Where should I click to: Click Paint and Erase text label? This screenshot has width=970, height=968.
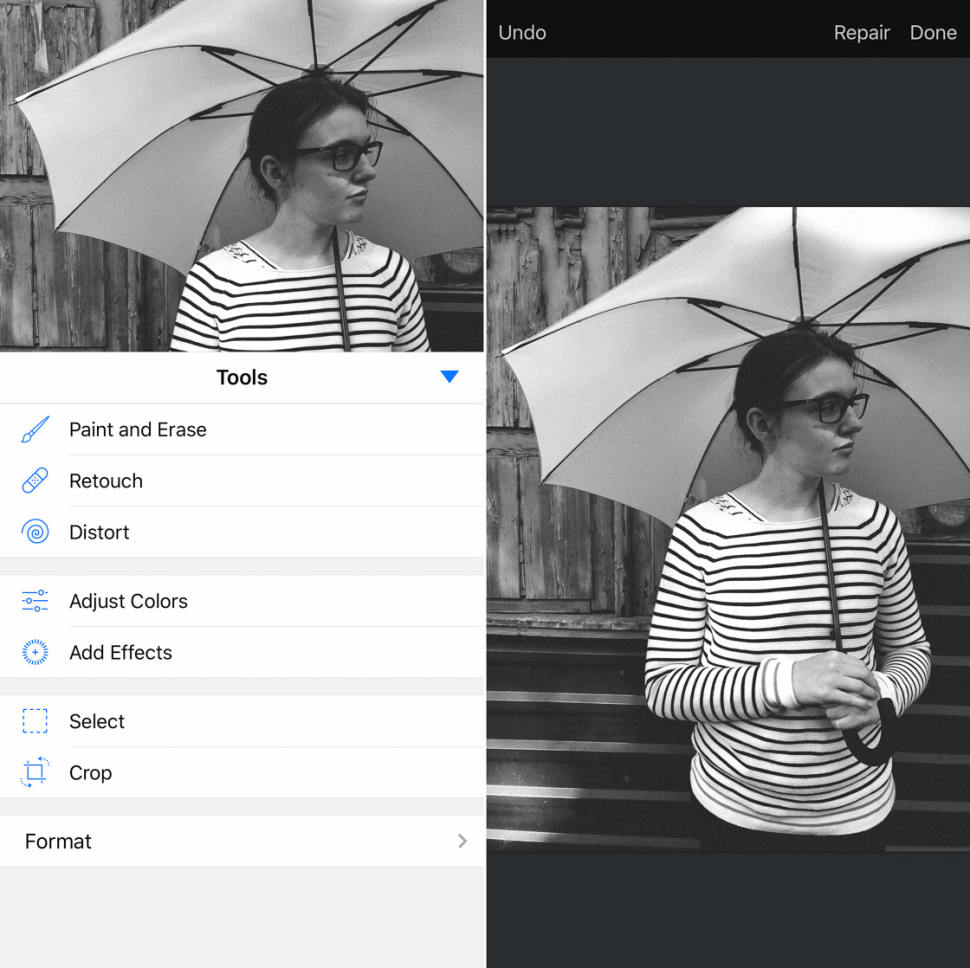point(137,429)
